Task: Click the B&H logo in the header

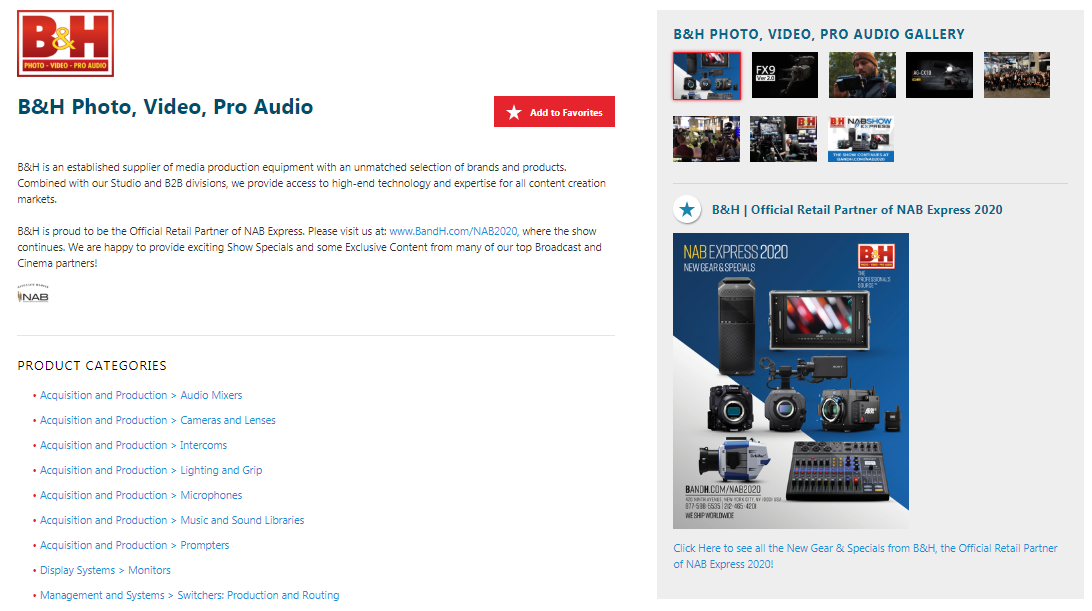Action: point(65,43)
